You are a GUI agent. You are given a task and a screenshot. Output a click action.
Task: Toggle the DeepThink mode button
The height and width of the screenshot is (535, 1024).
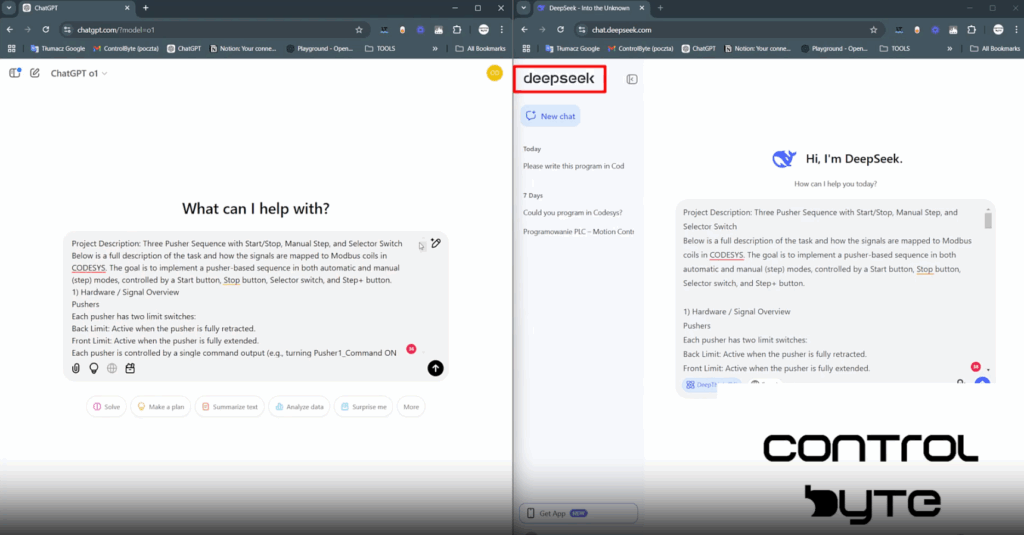(x=700, y=384)
